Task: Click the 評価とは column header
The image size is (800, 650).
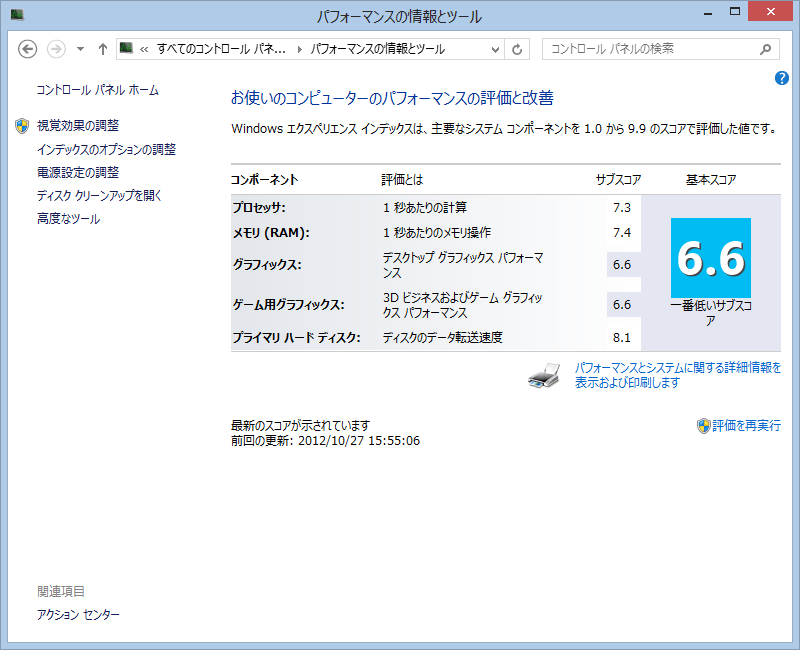Action: (402, 180)
